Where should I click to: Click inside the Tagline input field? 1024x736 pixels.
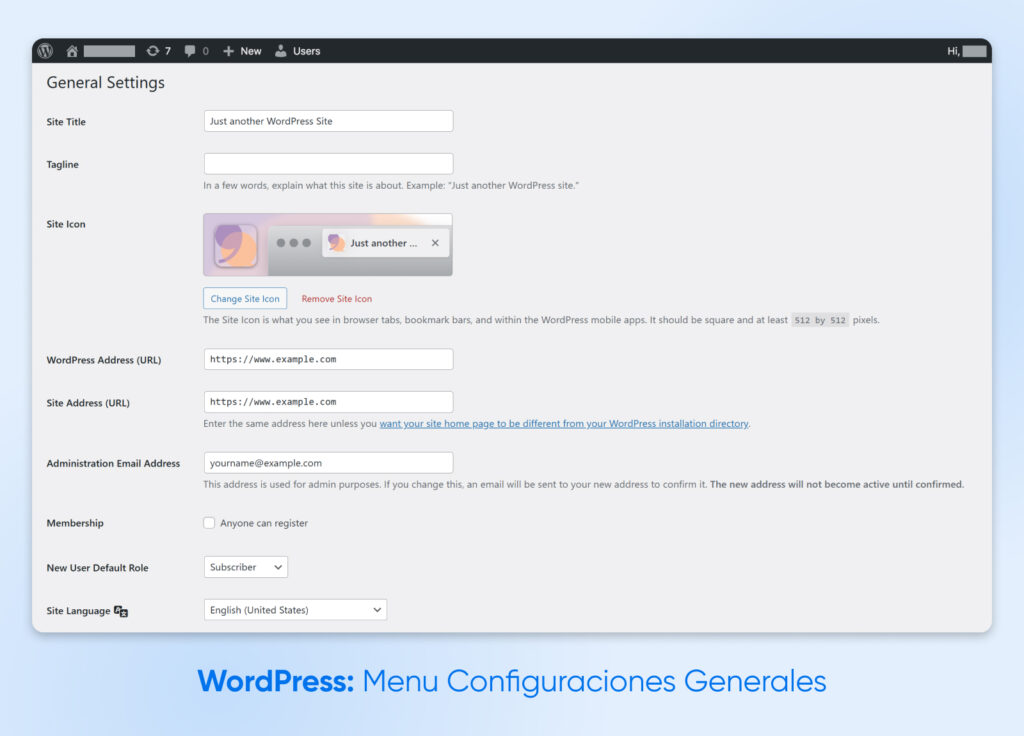click(x=328, y=162)
